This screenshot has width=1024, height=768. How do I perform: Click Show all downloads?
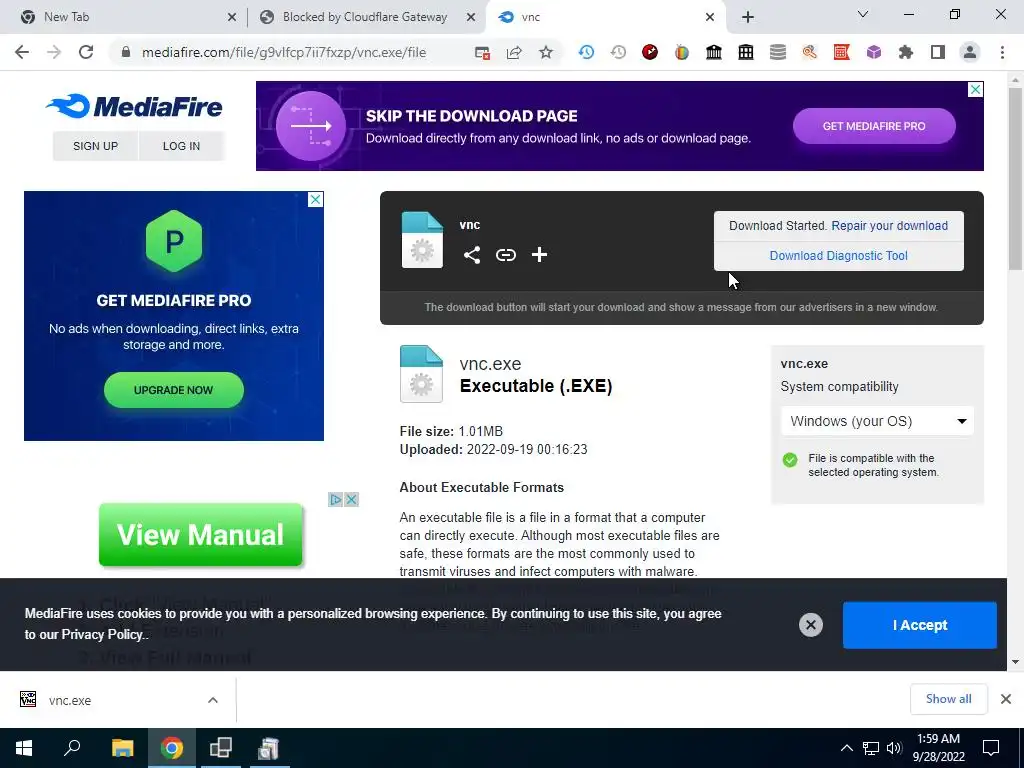click(x=948, y=699)
